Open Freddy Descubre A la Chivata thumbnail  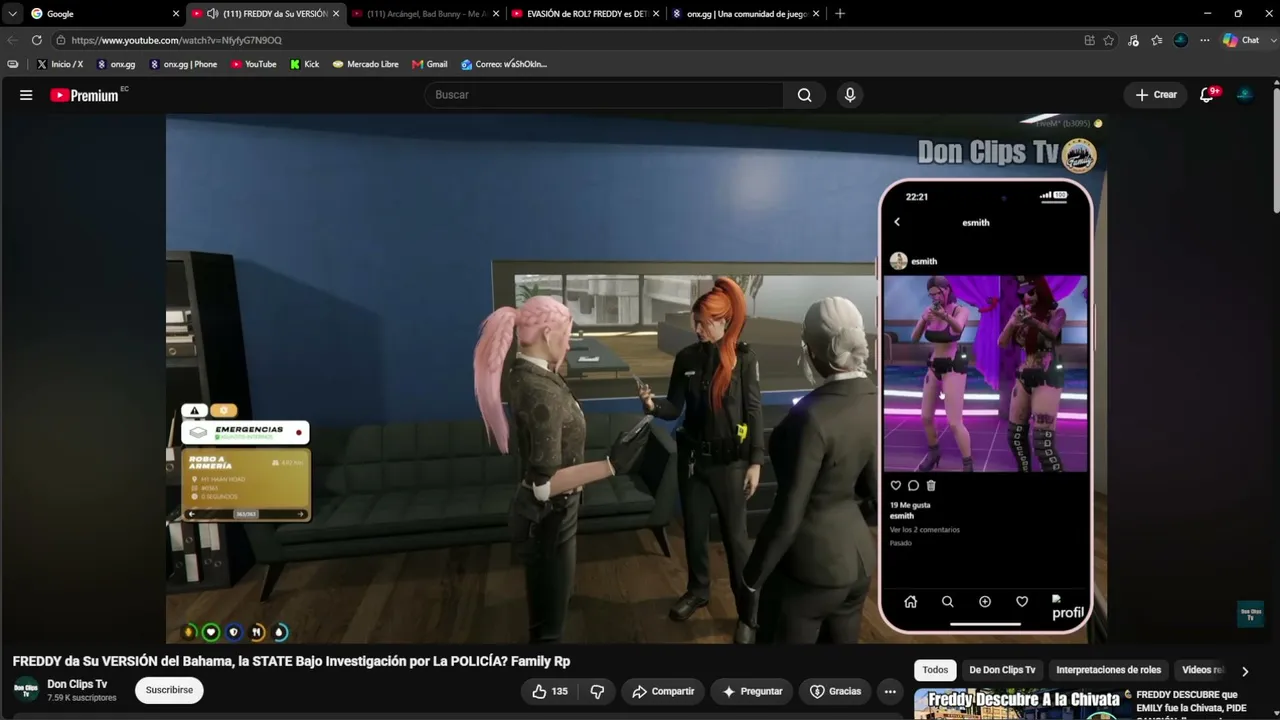pyautogui.click(x=1021, y=704)
